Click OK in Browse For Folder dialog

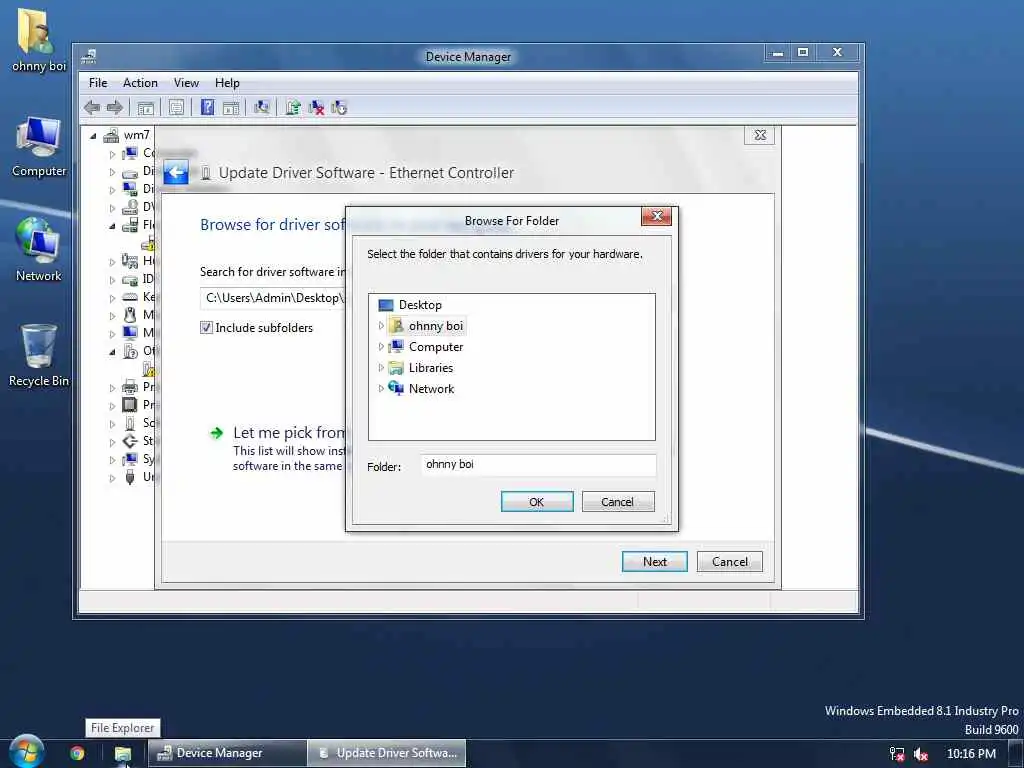point(537,502)
